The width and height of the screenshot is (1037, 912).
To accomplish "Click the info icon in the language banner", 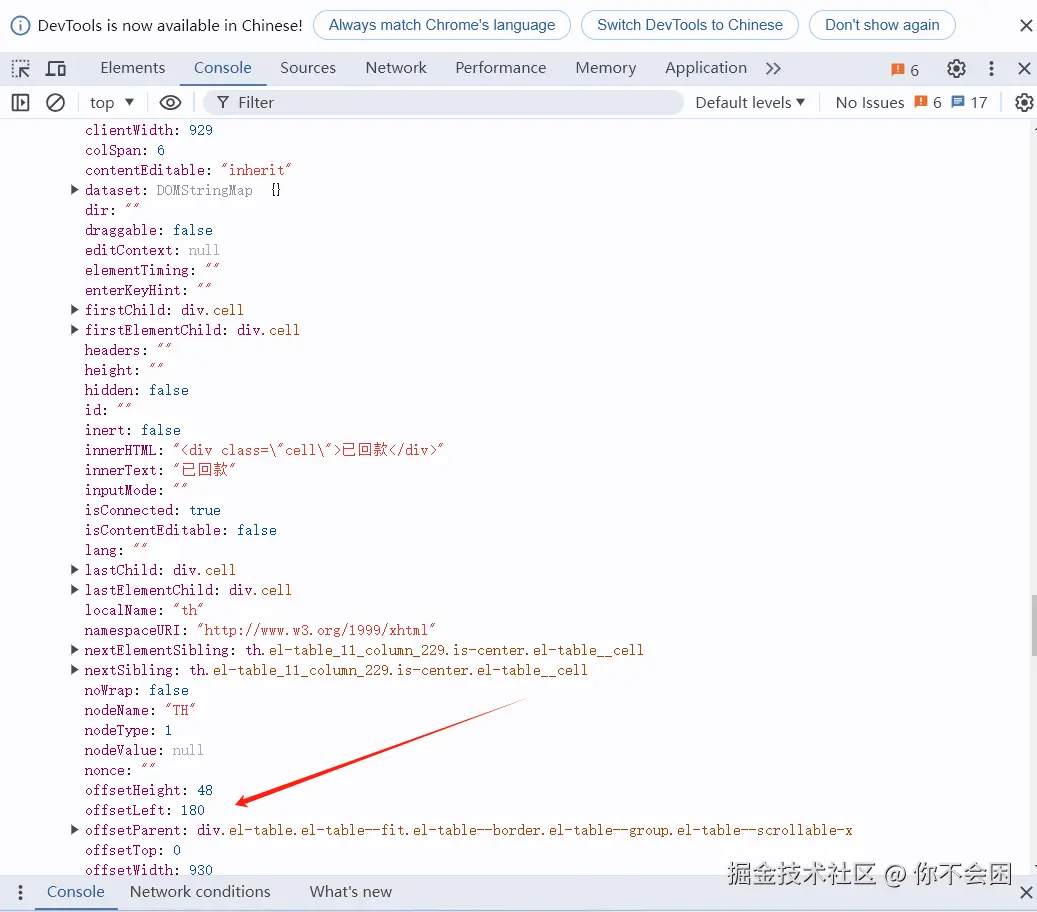I will point(21,26).
